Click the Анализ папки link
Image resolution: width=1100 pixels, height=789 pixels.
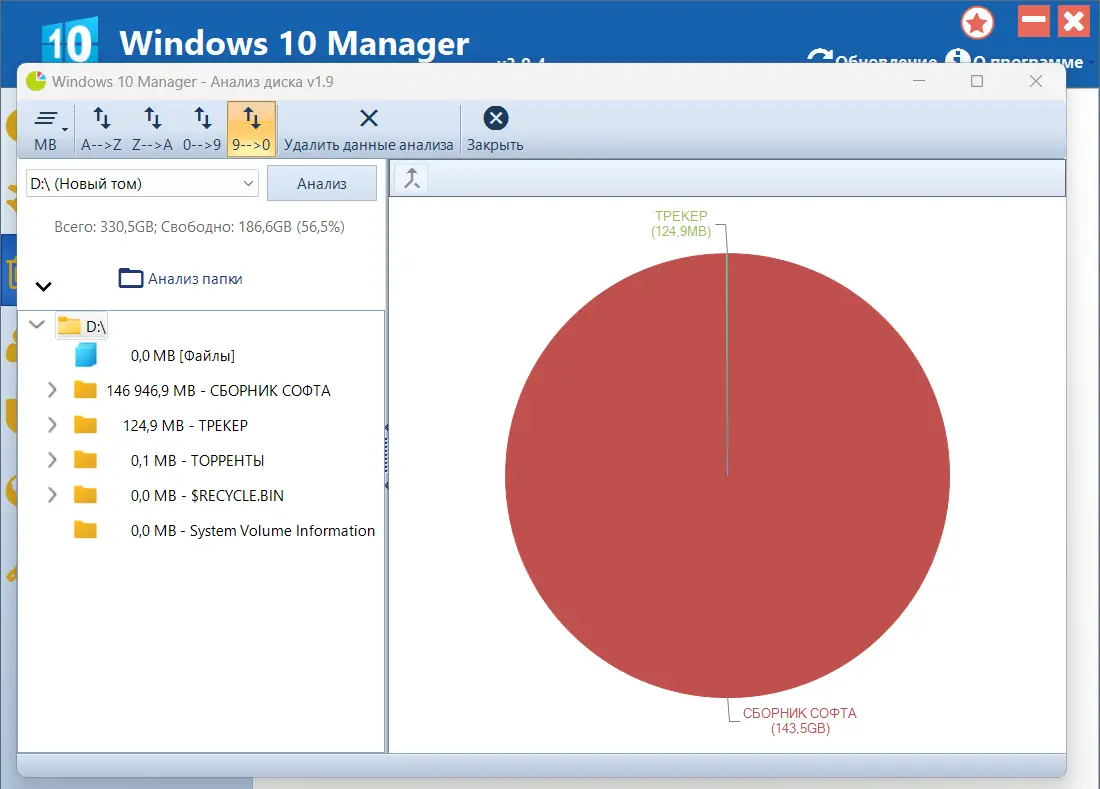pyautogui.click(x=195, y=278)
